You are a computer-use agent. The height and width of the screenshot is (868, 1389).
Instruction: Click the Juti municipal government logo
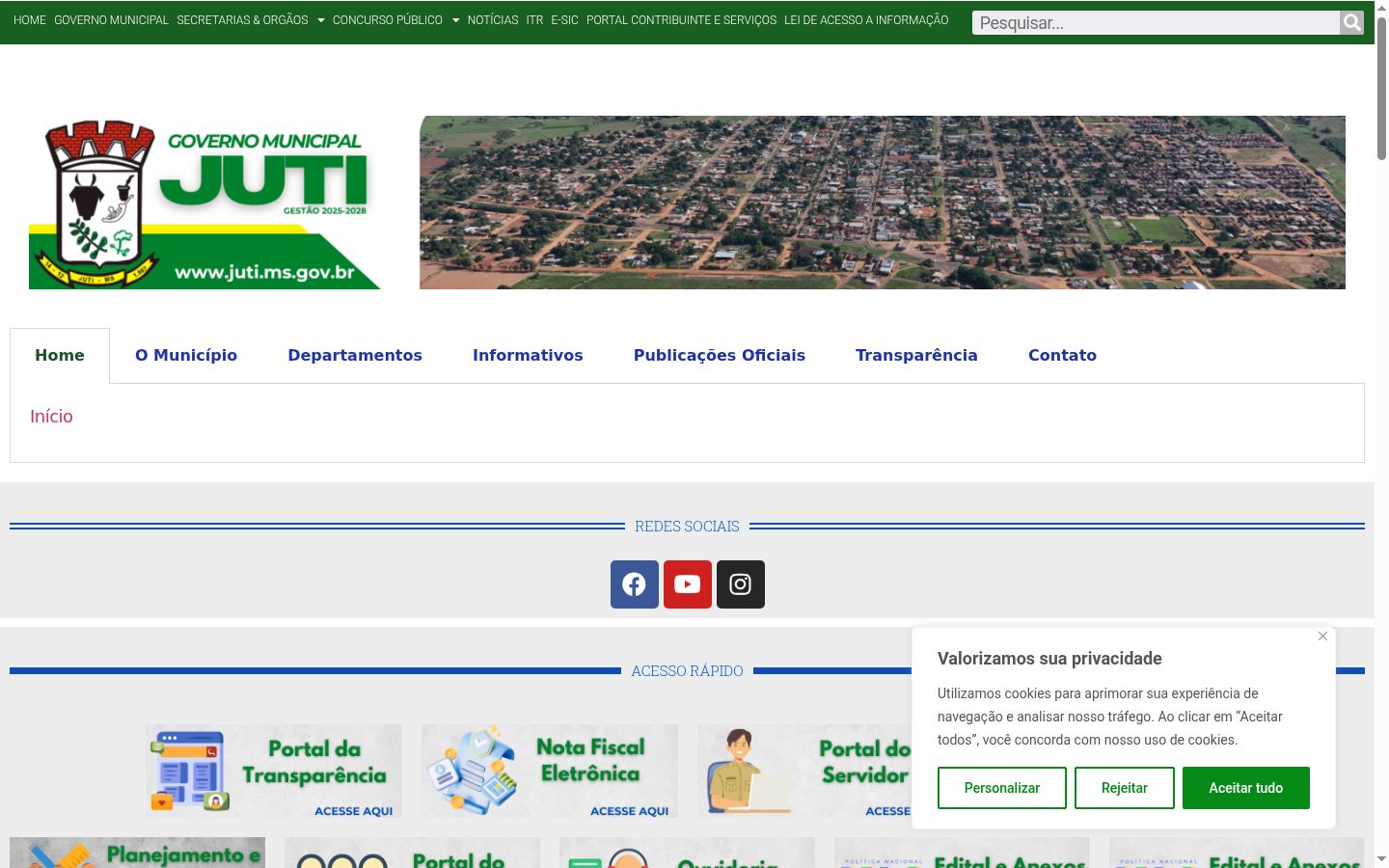click(204, 203)
